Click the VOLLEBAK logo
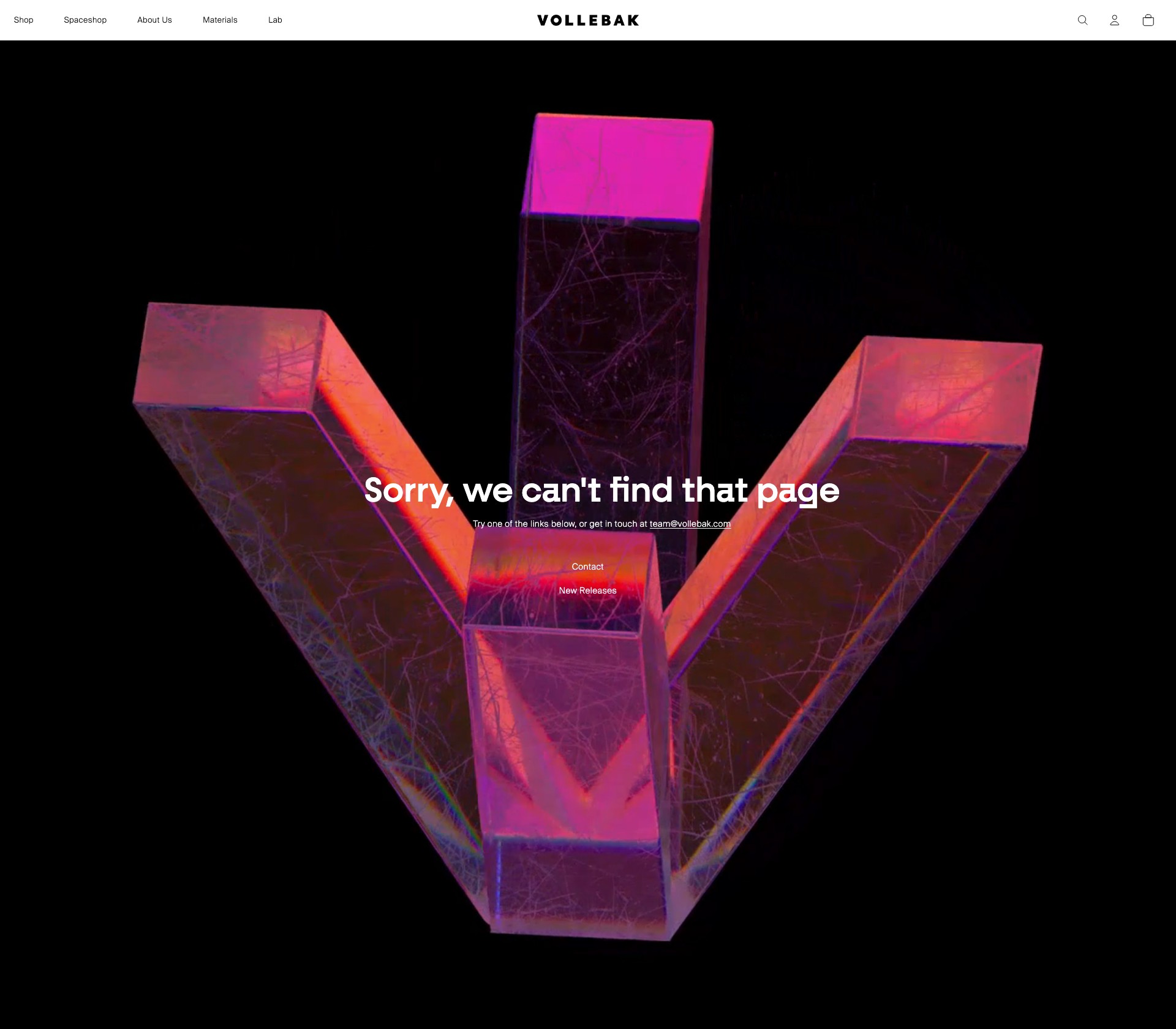This screenshot has width=1176, height=1029. pos(588,20)
